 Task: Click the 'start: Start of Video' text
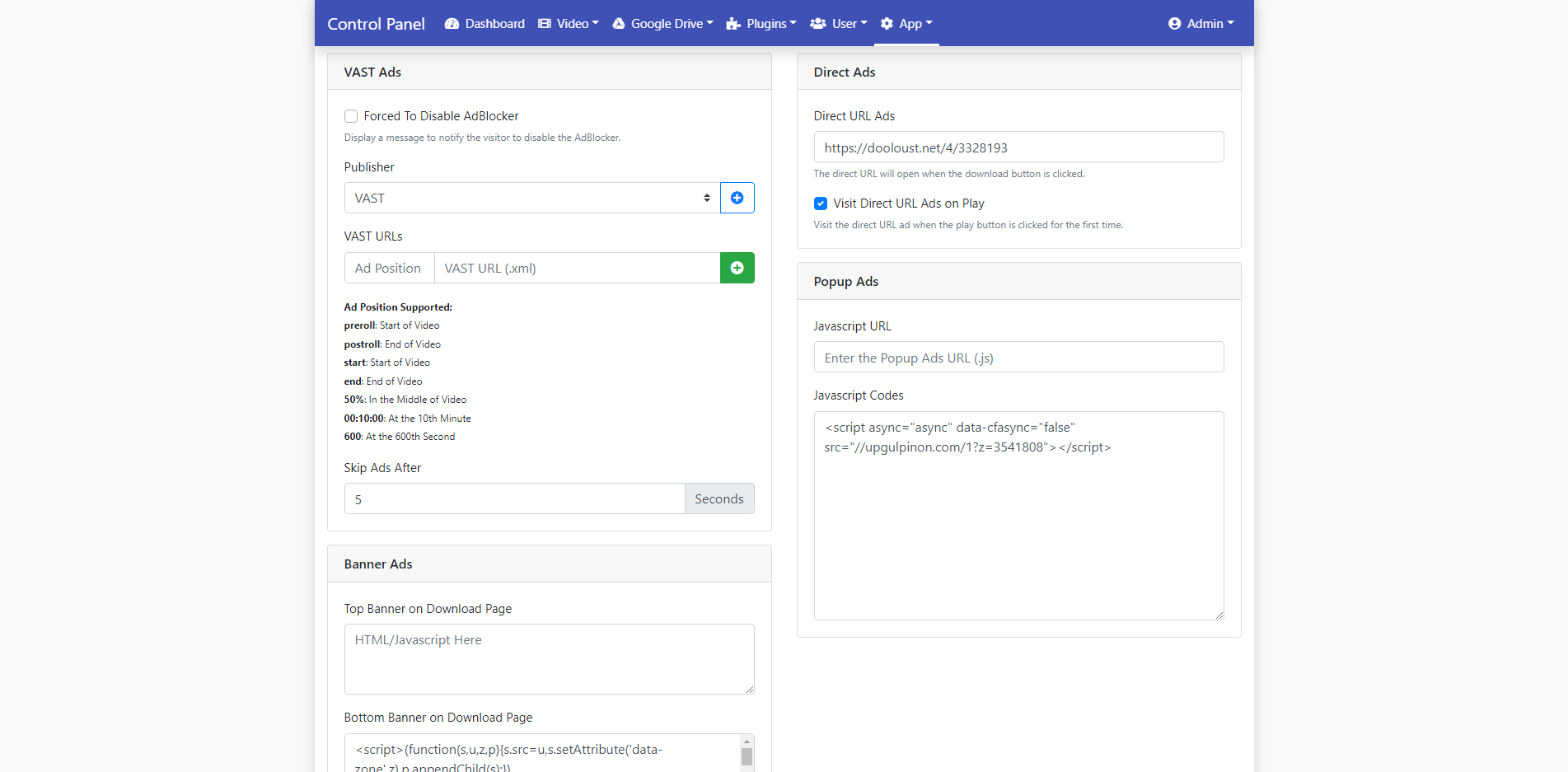387,363
